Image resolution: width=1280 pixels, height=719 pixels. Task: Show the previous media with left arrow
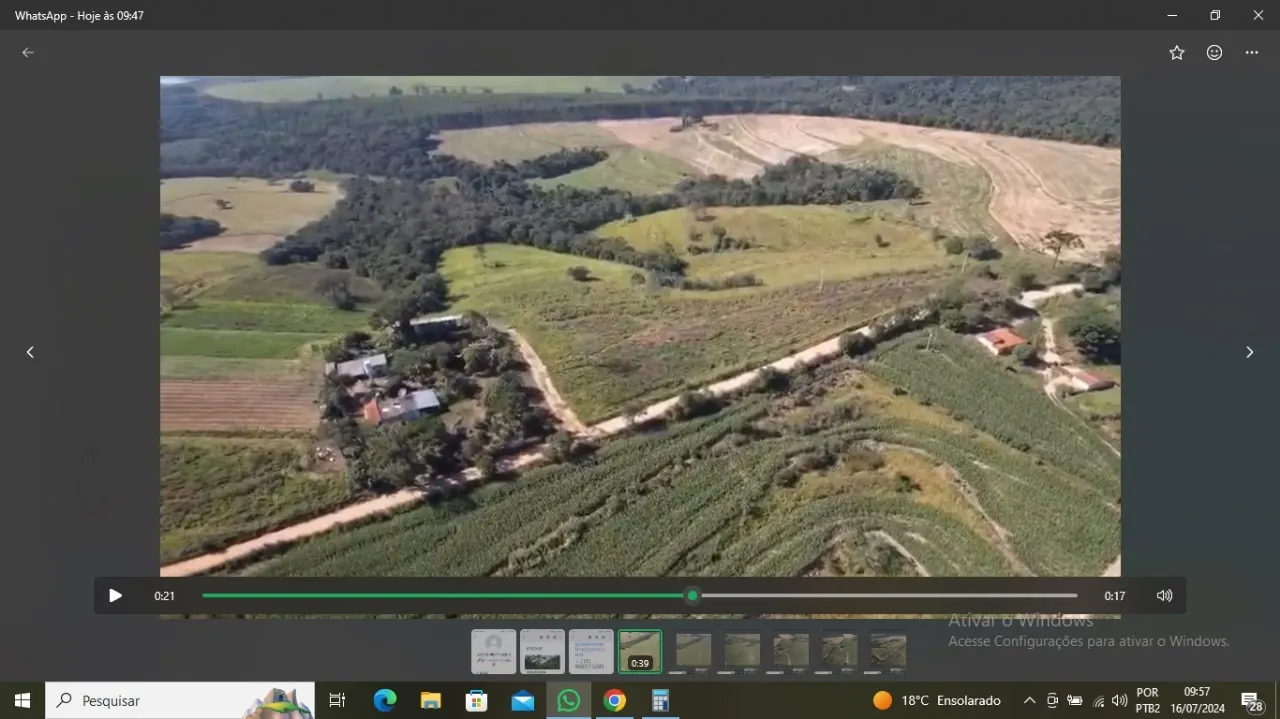point(30,352)
